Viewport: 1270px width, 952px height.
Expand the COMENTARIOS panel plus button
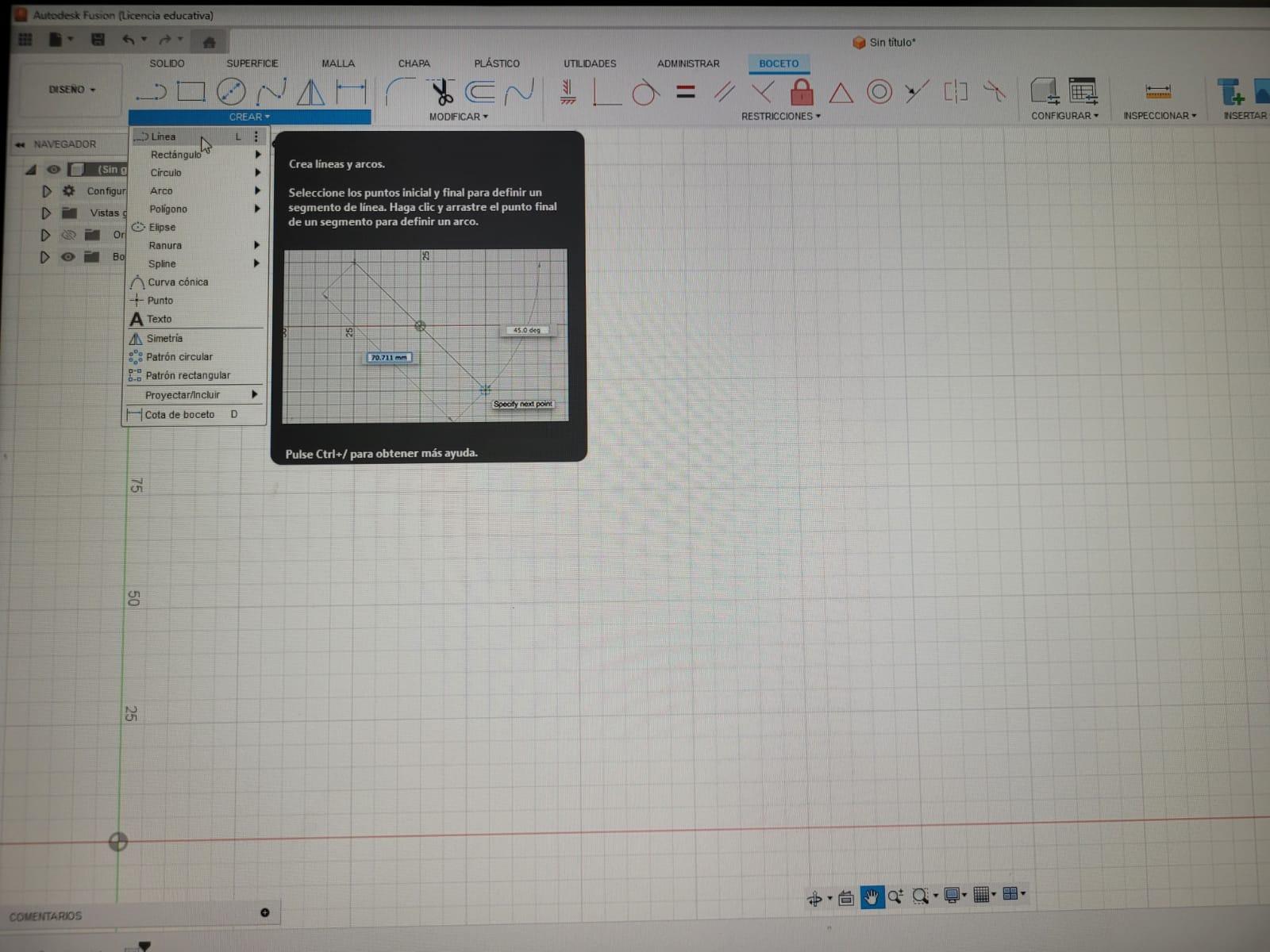tap(265, 913)
